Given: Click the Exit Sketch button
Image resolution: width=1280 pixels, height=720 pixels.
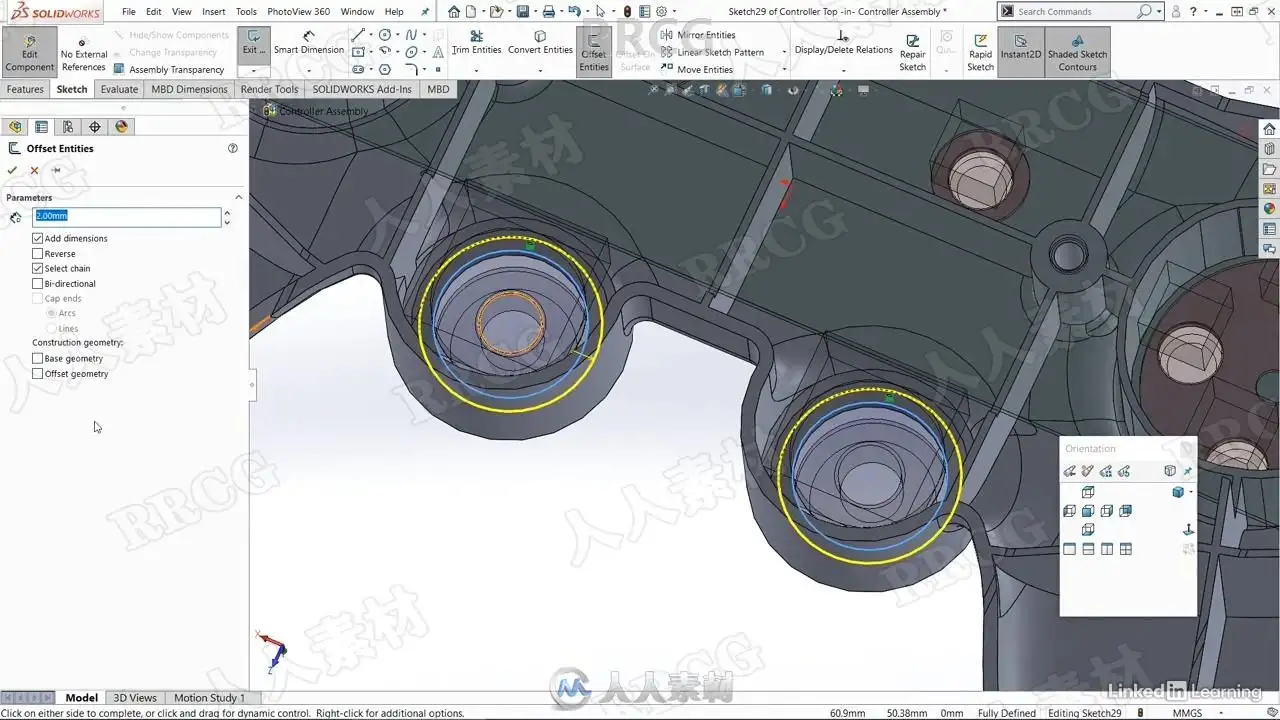Looking at the screenshot, I should point(254,45).
